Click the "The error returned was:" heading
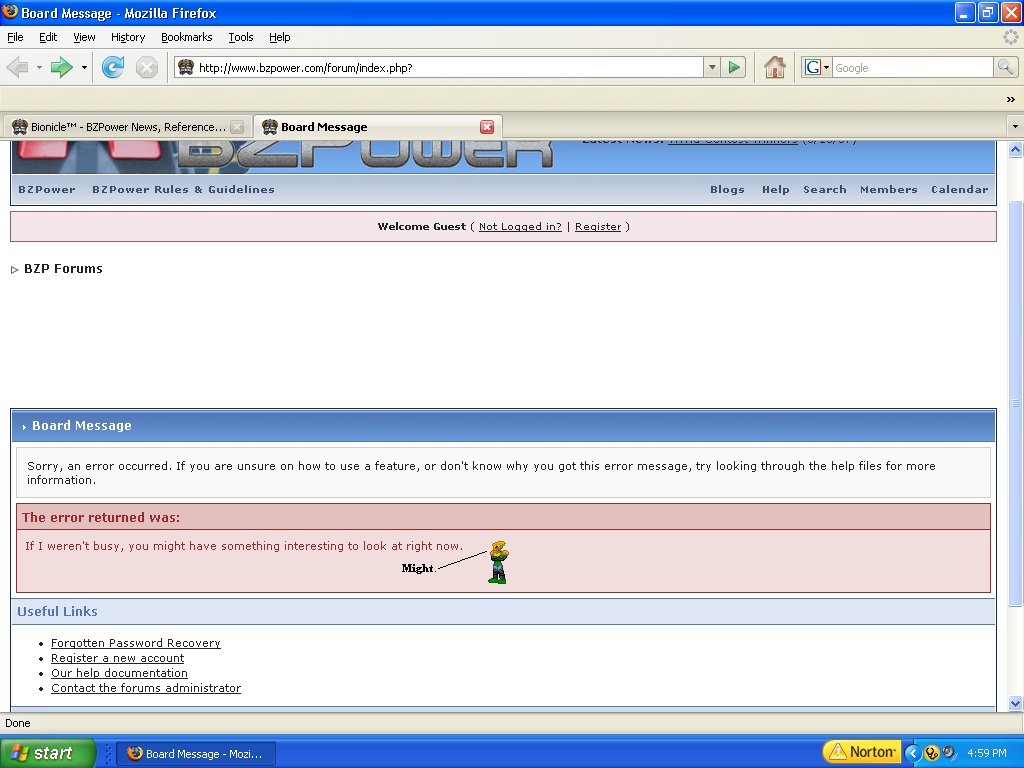The image size is (1024, 768). 101,517
